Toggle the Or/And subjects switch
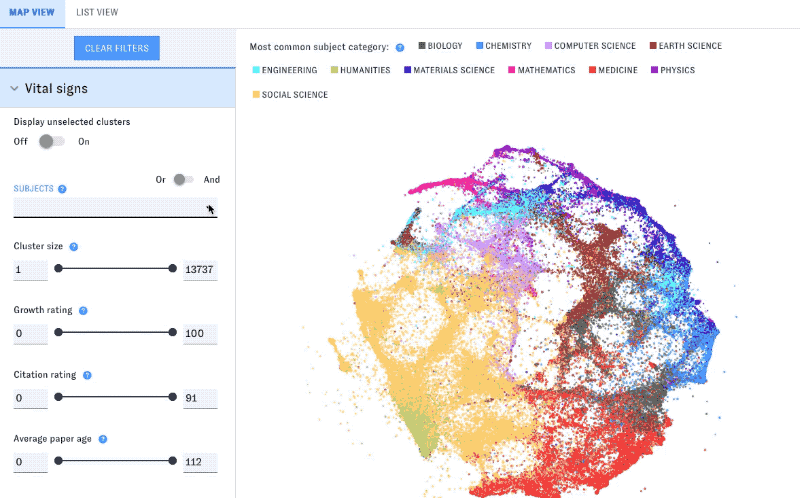The width and height of the screenshot is (800, 498). pos(183,180)
